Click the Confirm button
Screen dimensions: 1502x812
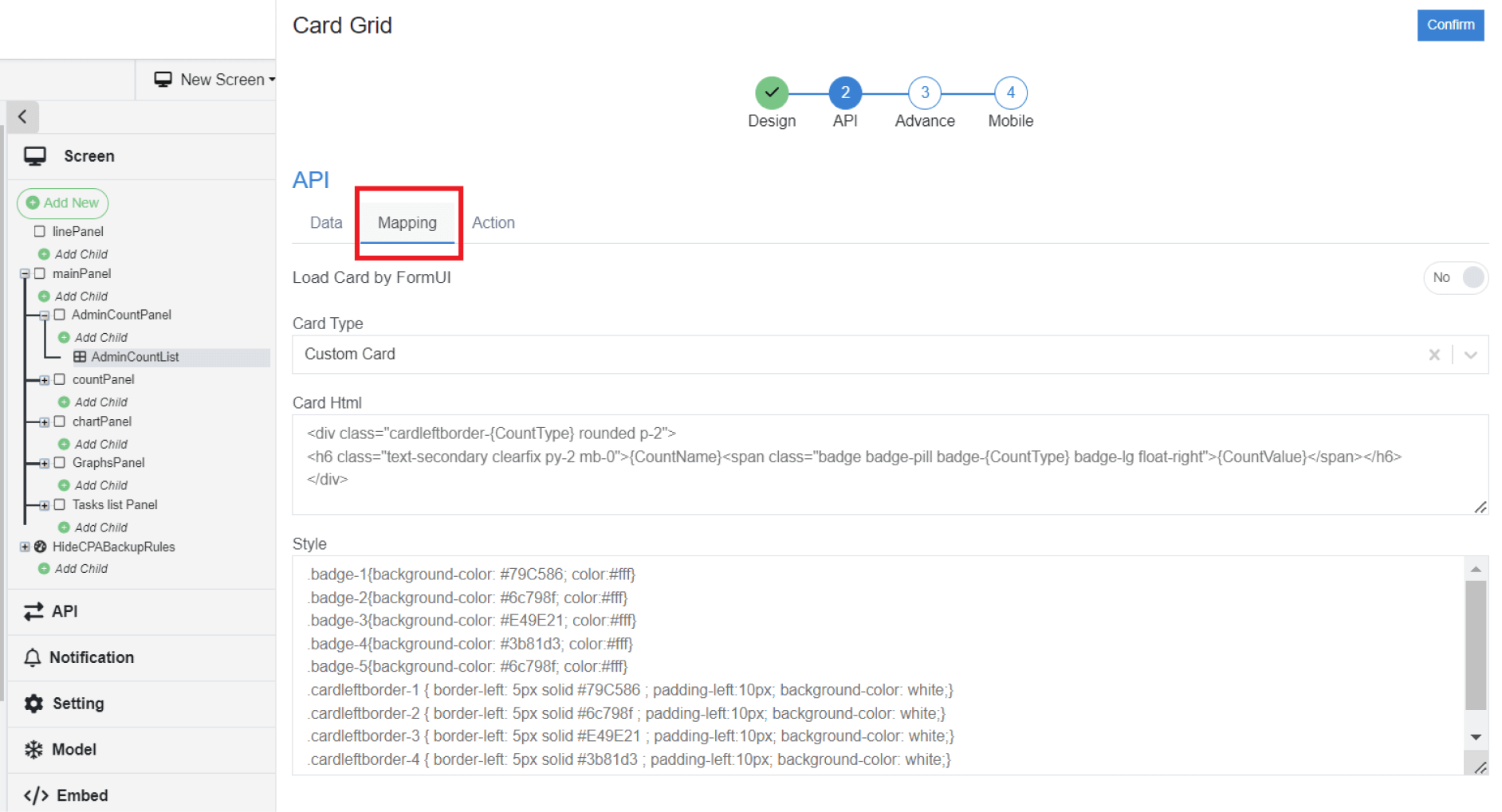[1449, 25]
